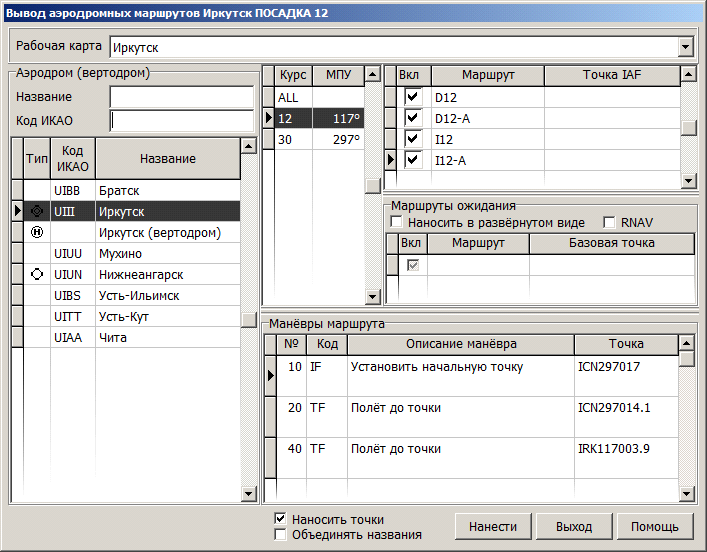
Task: Sort by Название column header
Action: [167, 159]
